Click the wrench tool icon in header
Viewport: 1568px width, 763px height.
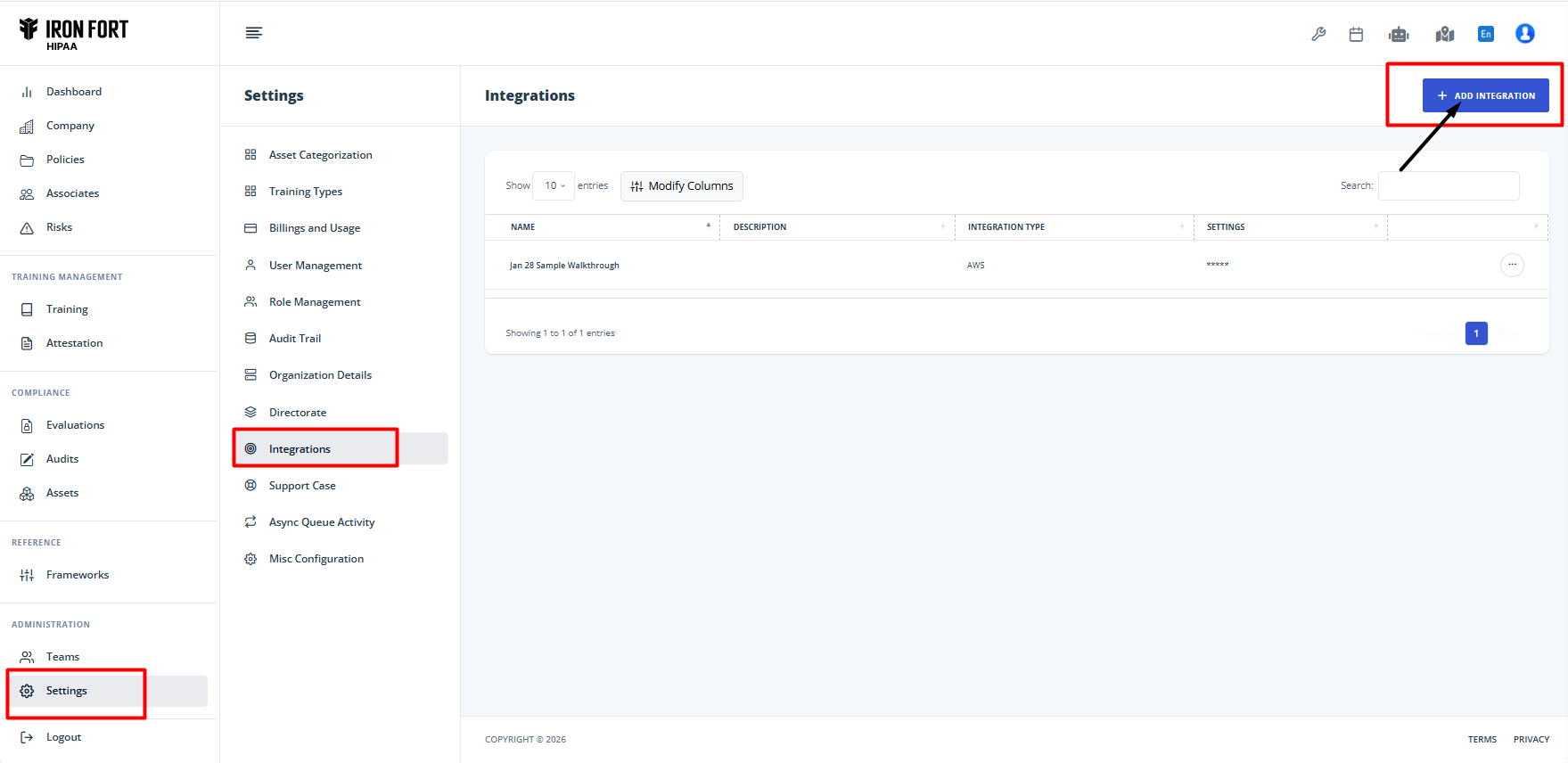point(1318,34)
